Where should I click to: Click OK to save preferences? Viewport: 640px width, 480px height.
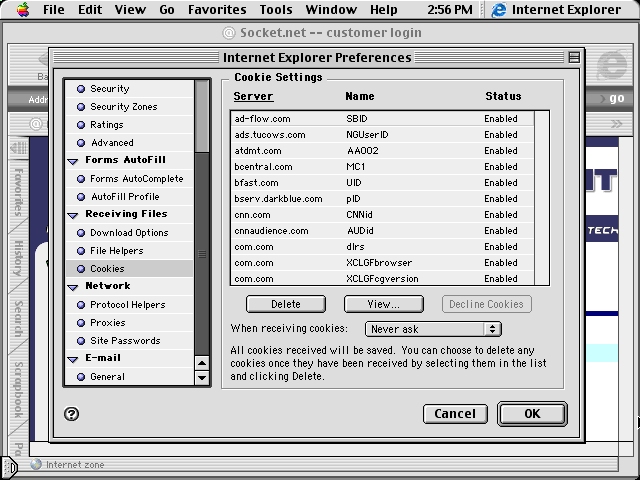click(x=532, y=414)
